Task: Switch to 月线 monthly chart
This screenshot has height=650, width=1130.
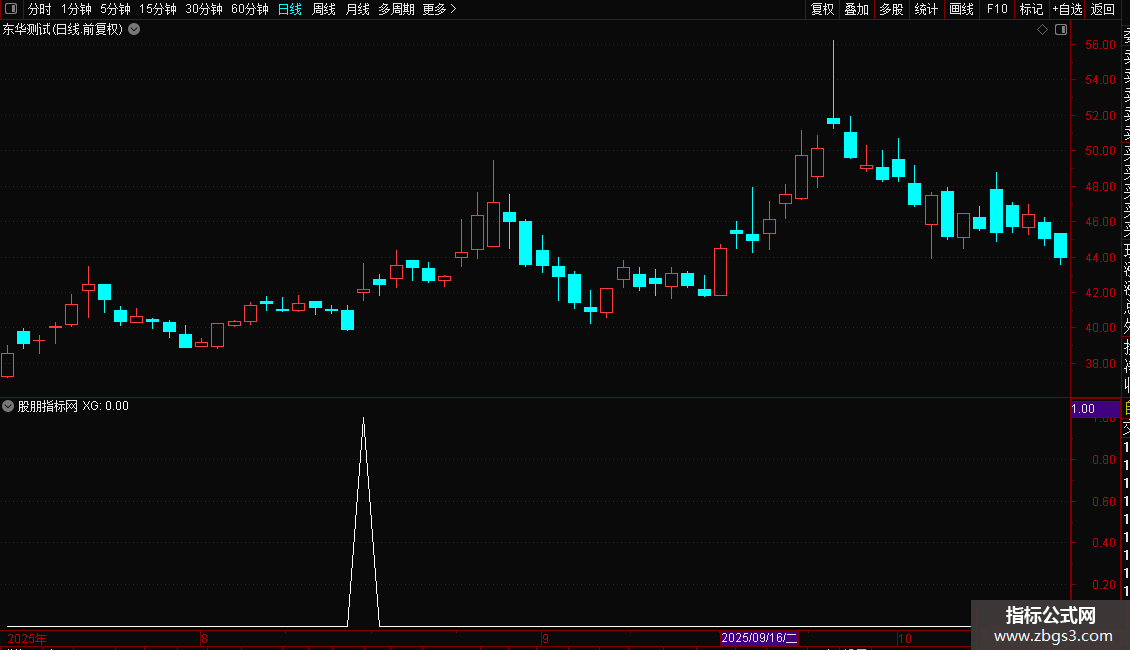Action: coord(357,9)
